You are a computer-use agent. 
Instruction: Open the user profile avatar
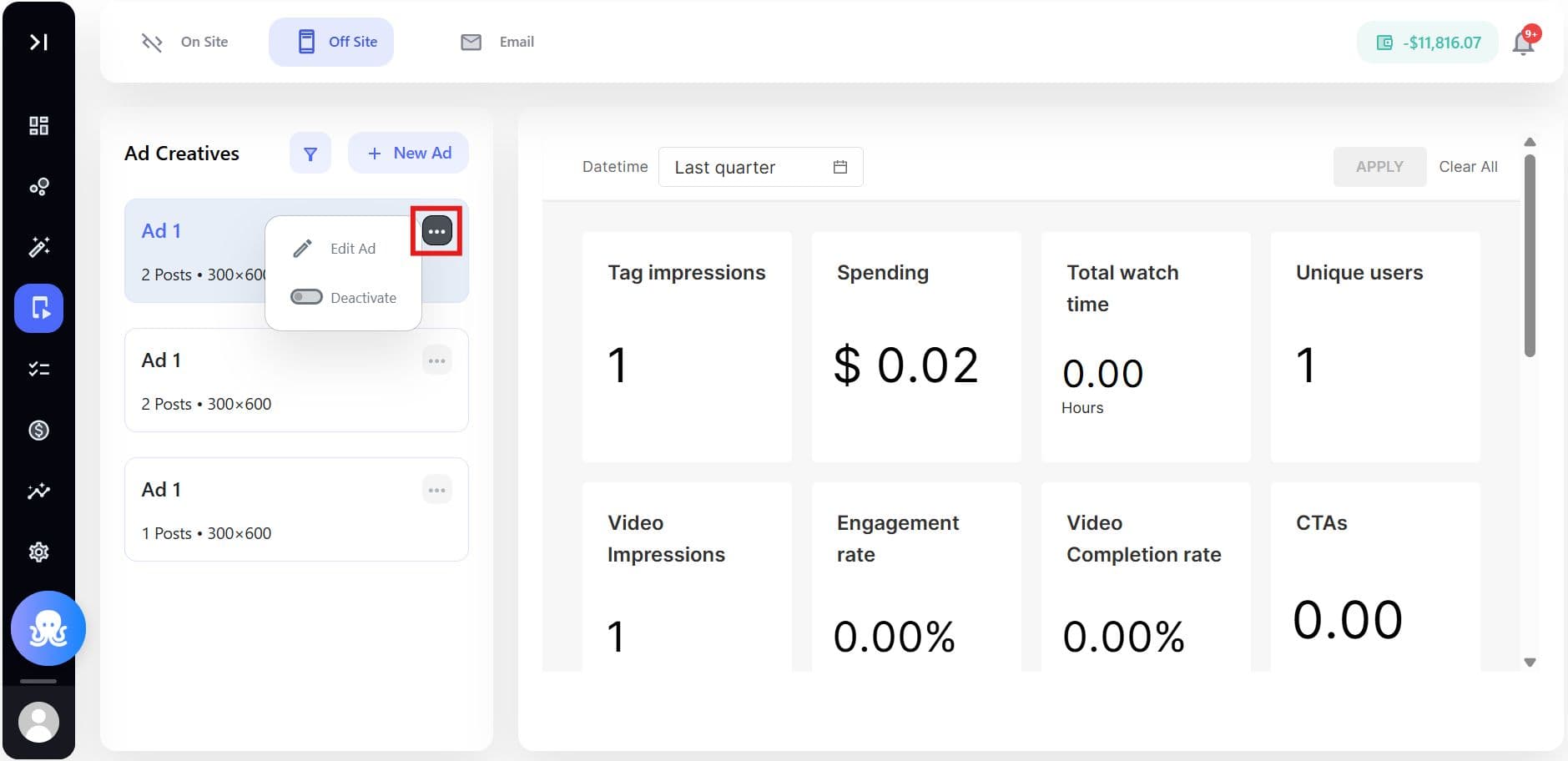[x=38, y=722]
